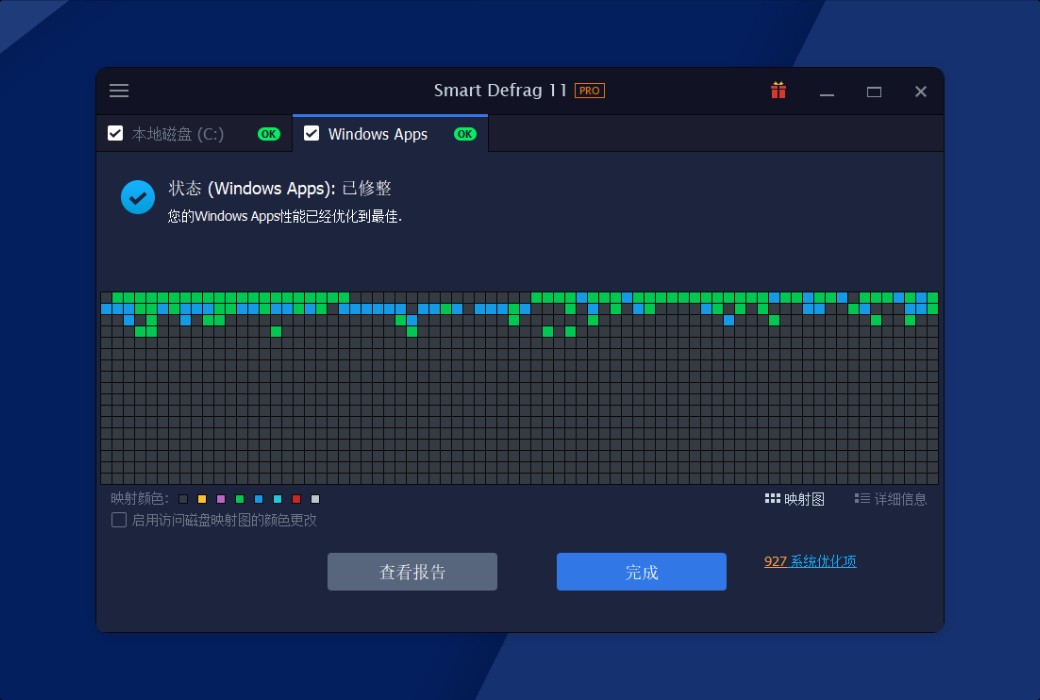This screenshot has width=1040, height=700.
Task: Click the blue 完成 button
Action: tap(641, 571)
